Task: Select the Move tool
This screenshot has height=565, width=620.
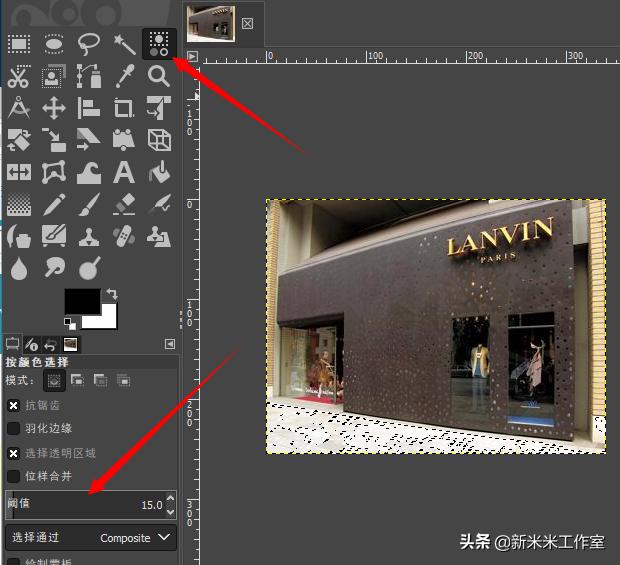Action: tap(54, 108)
